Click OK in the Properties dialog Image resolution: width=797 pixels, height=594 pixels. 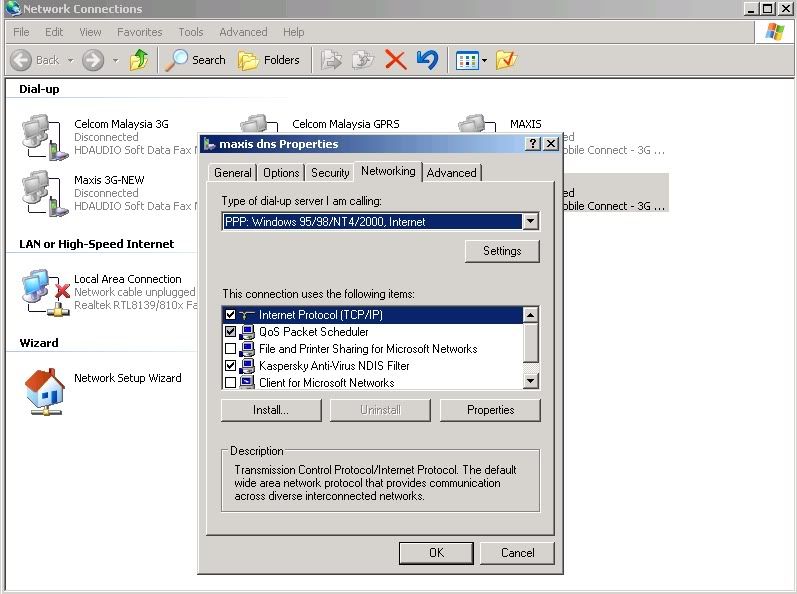tap(436, 553)
